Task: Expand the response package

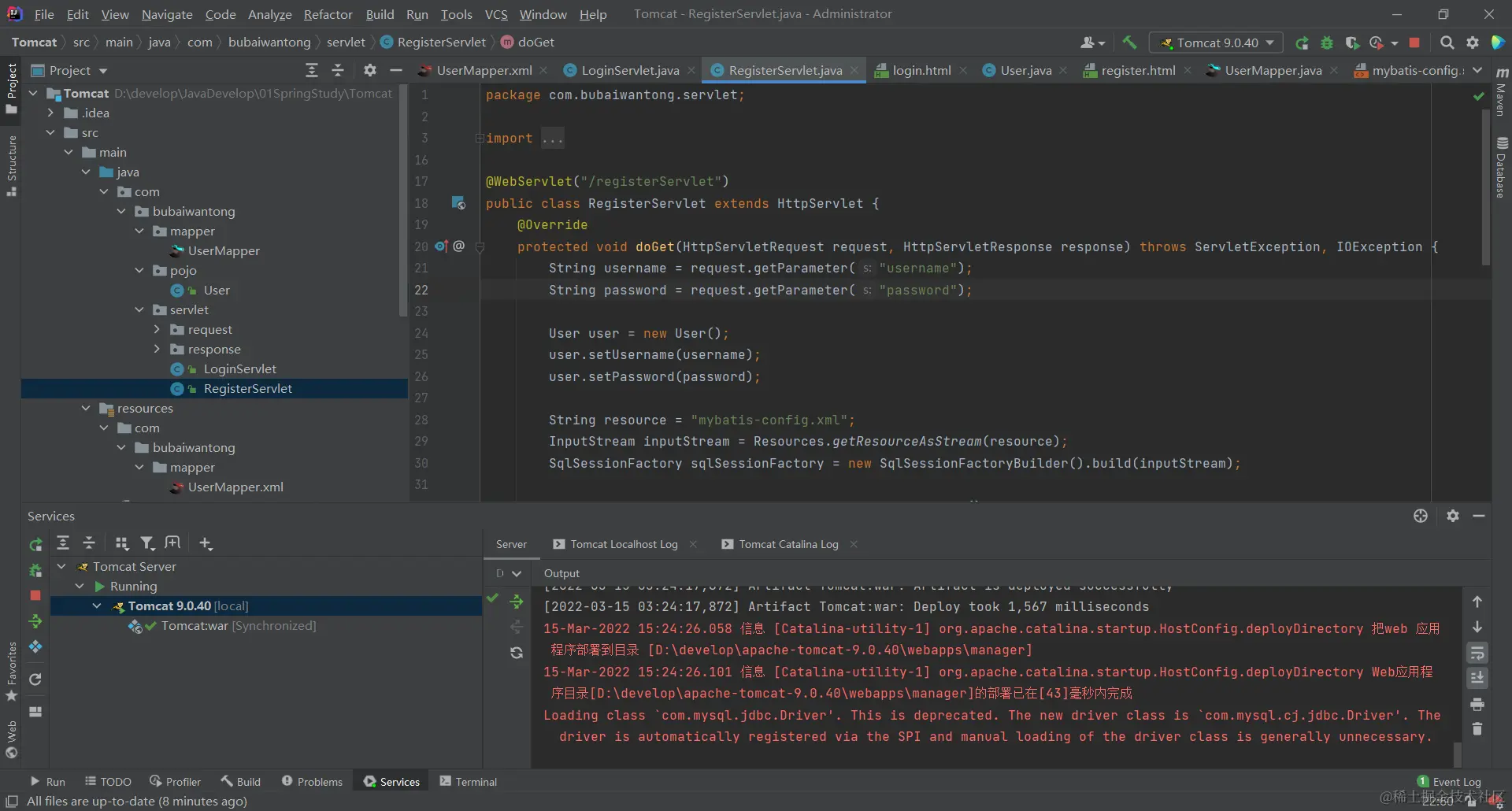Action: point(157,350)
